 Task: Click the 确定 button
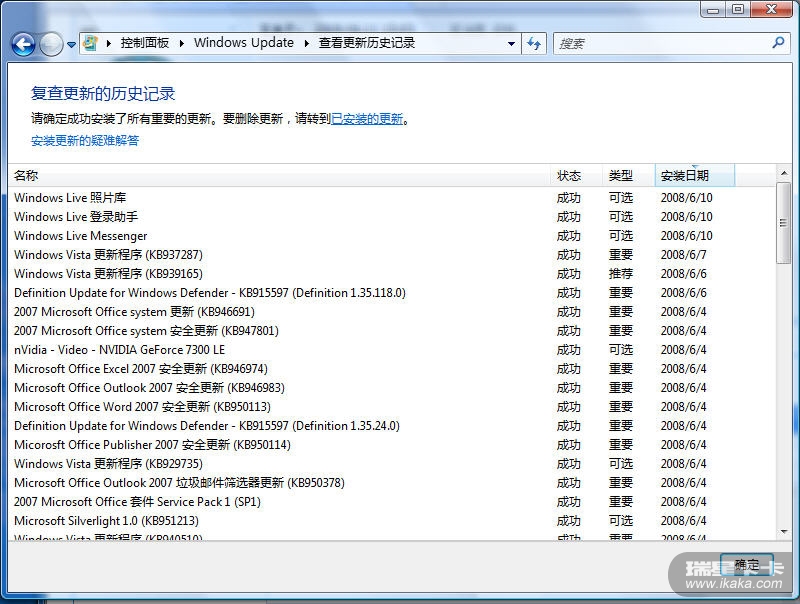pos(747,565)
